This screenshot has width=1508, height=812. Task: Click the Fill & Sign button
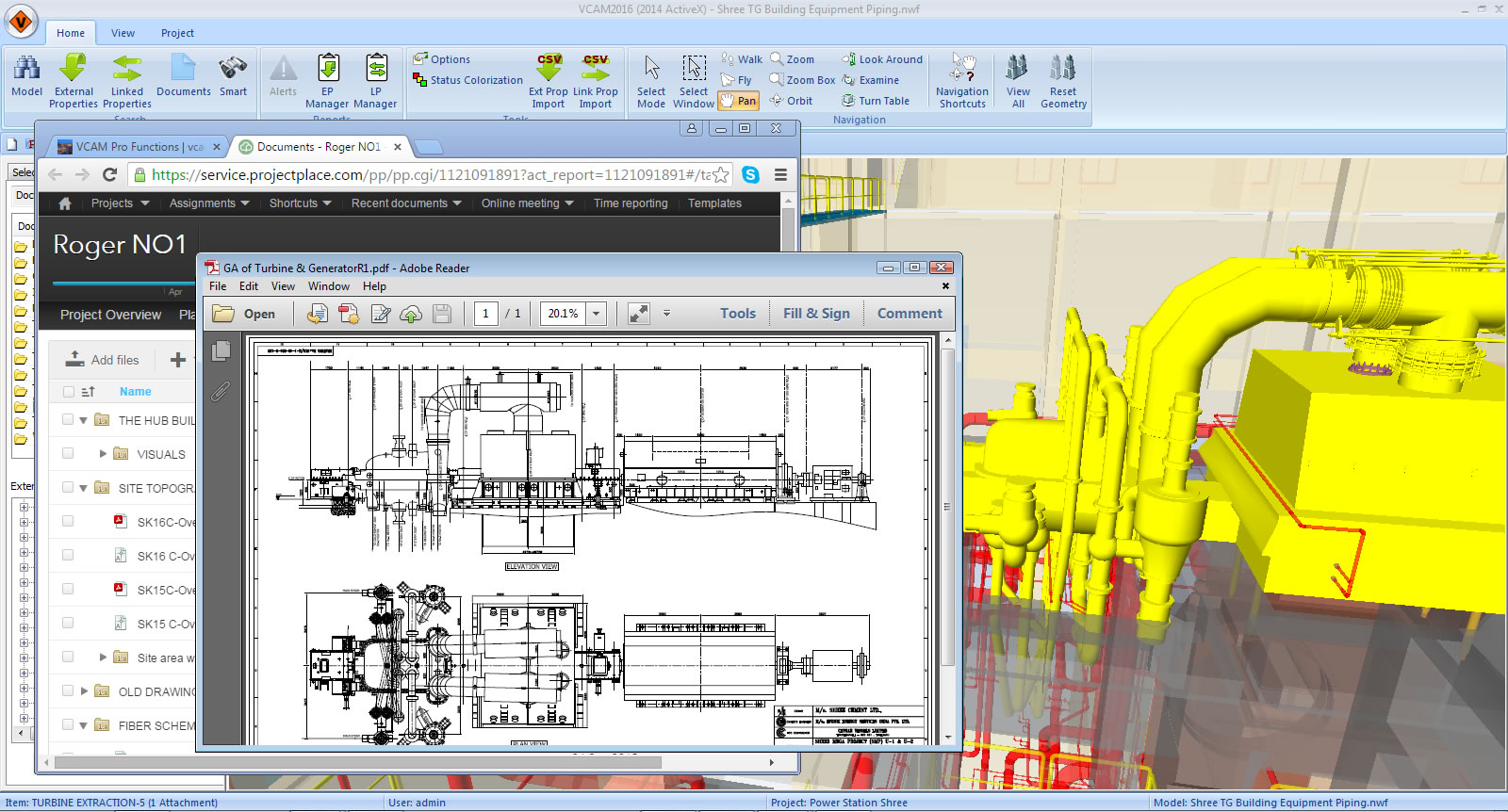click(816, 314)
